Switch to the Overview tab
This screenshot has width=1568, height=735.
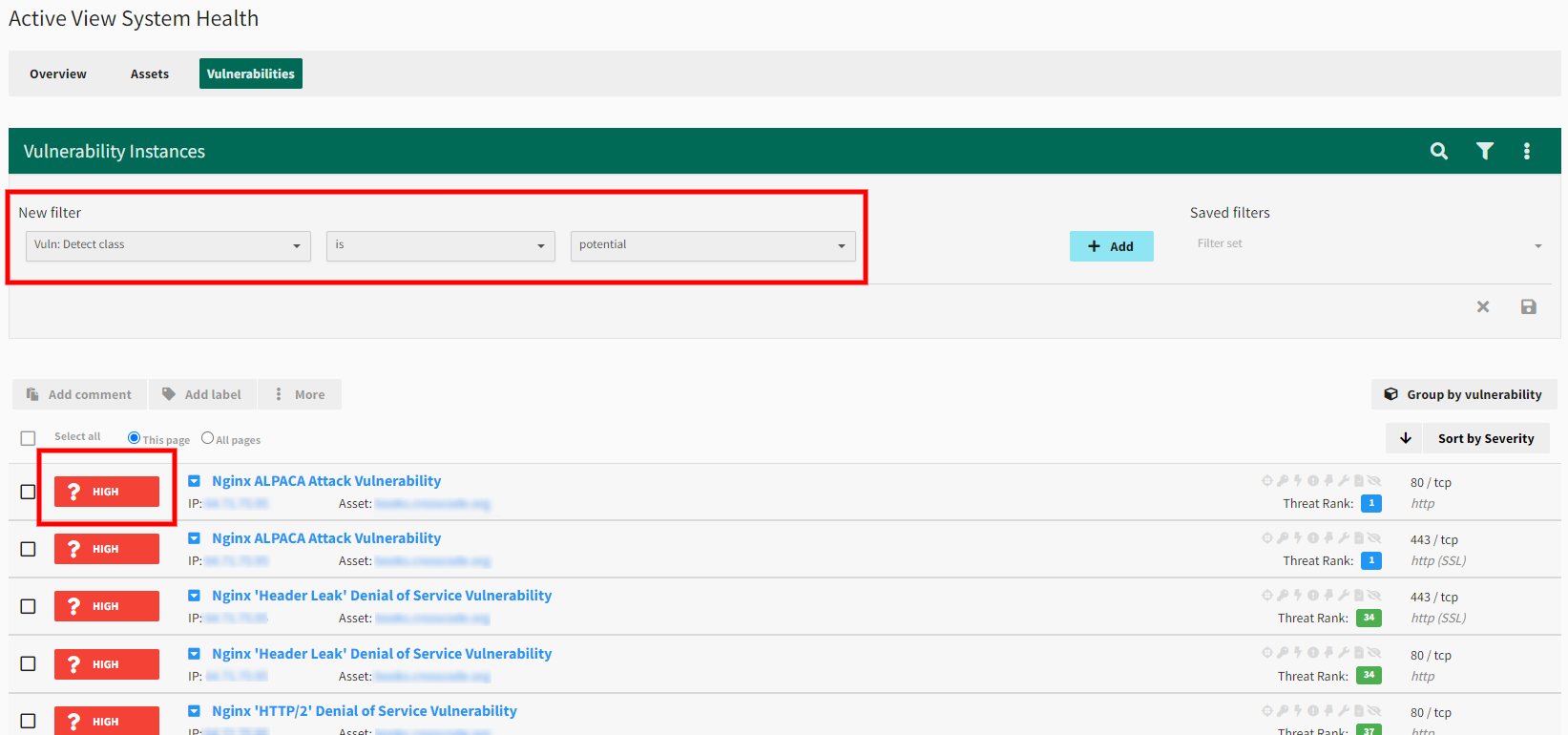coord(58,73)
